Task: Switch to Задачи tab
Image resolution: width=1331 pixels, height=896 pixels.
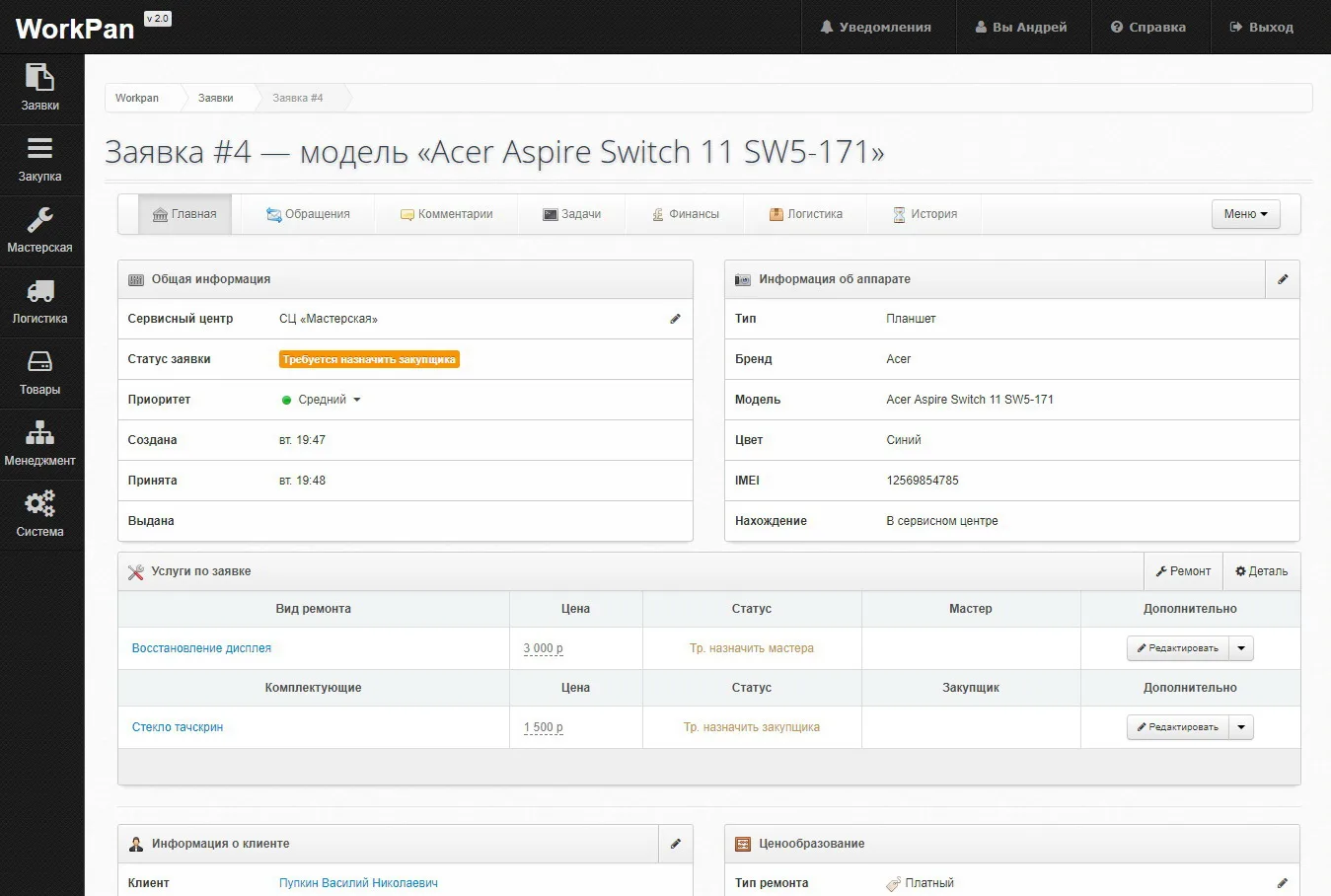Action: [x=571, y=214]
